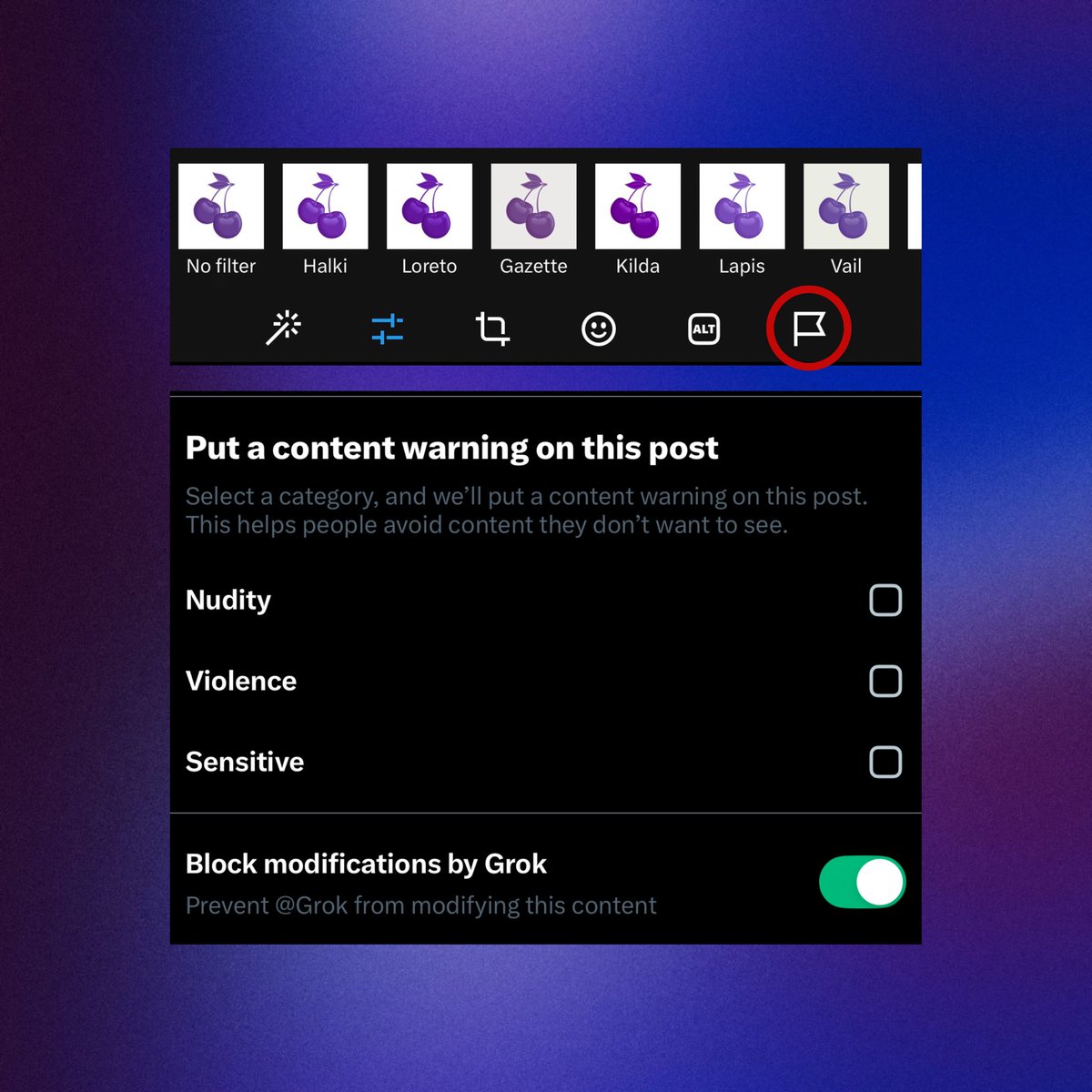
Task: Tap "Block modifications by Grok" label
Action: pos(366,864)
